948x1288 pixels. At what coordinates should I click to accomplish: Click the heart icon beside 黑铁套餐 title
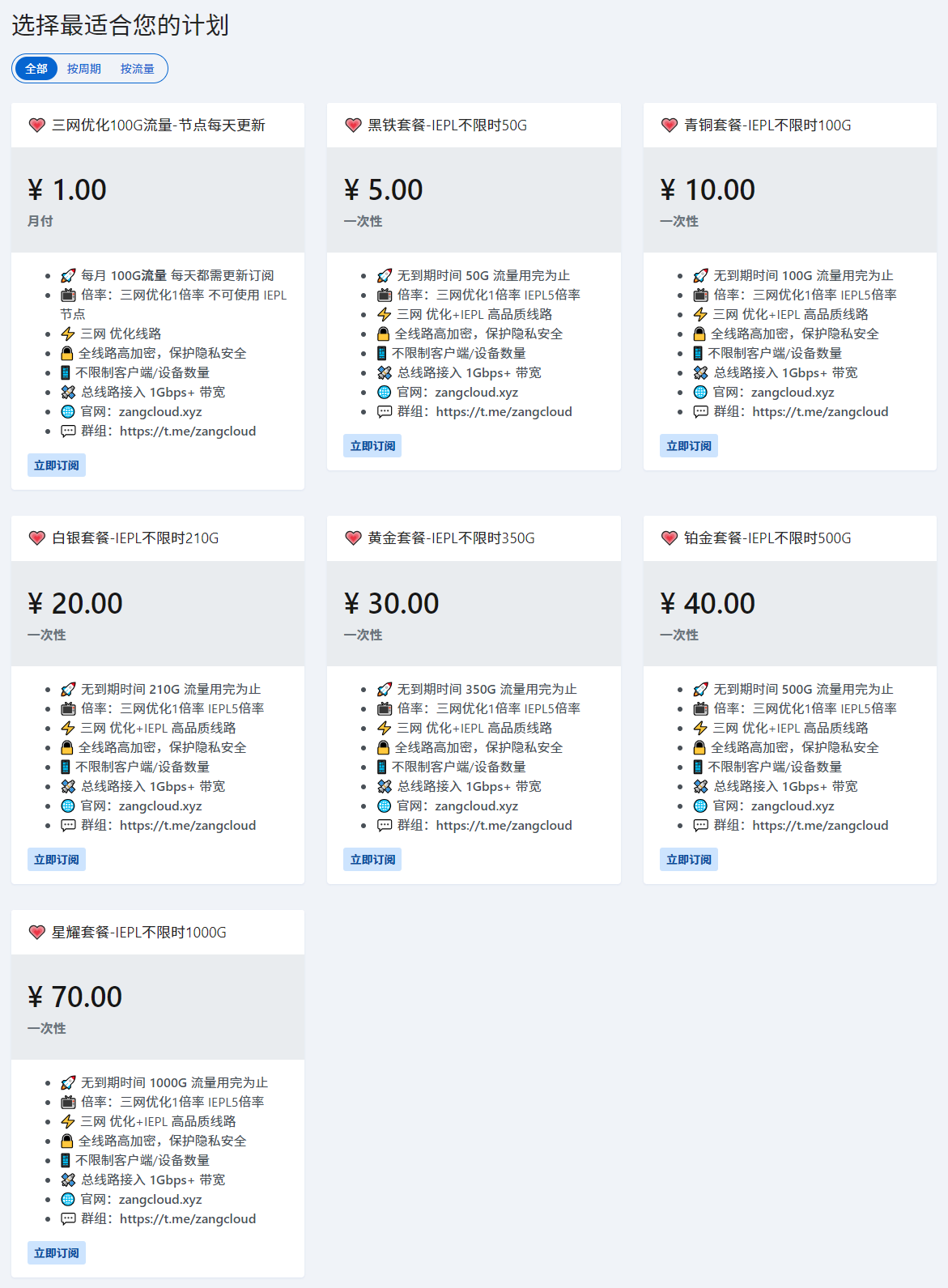click(x=353, y=125)
